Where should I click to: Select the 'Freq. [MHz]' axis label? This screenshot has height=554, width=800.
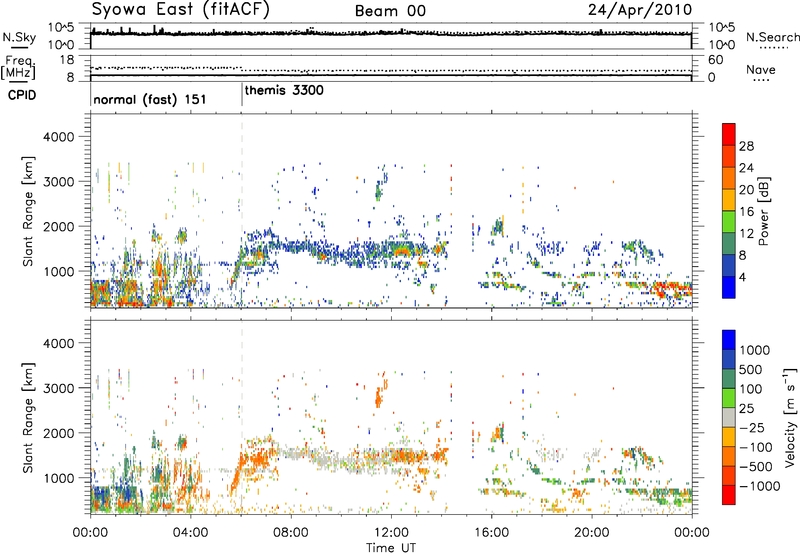click(x=19, y=67)
